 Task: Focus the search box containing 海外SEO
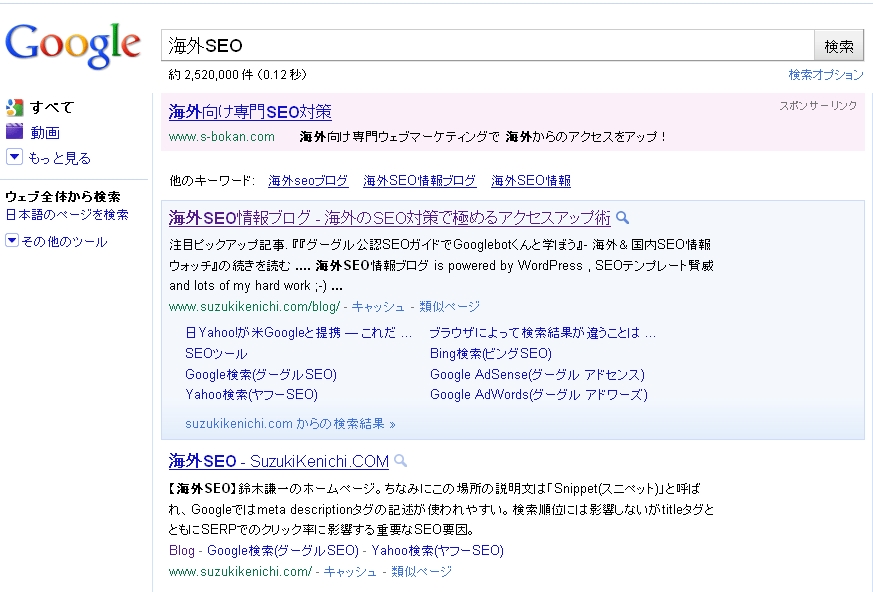pos(488,45)
